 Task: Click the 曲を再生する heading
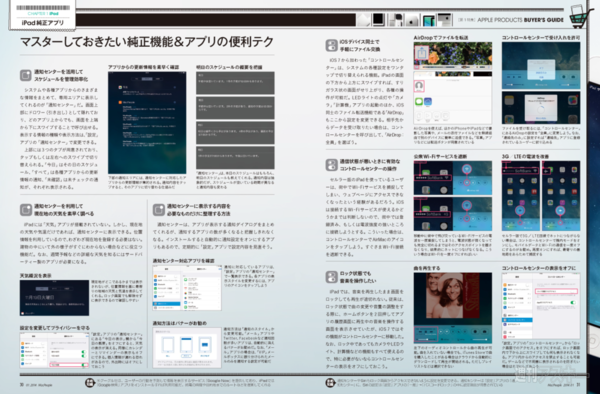click(427, 268)
